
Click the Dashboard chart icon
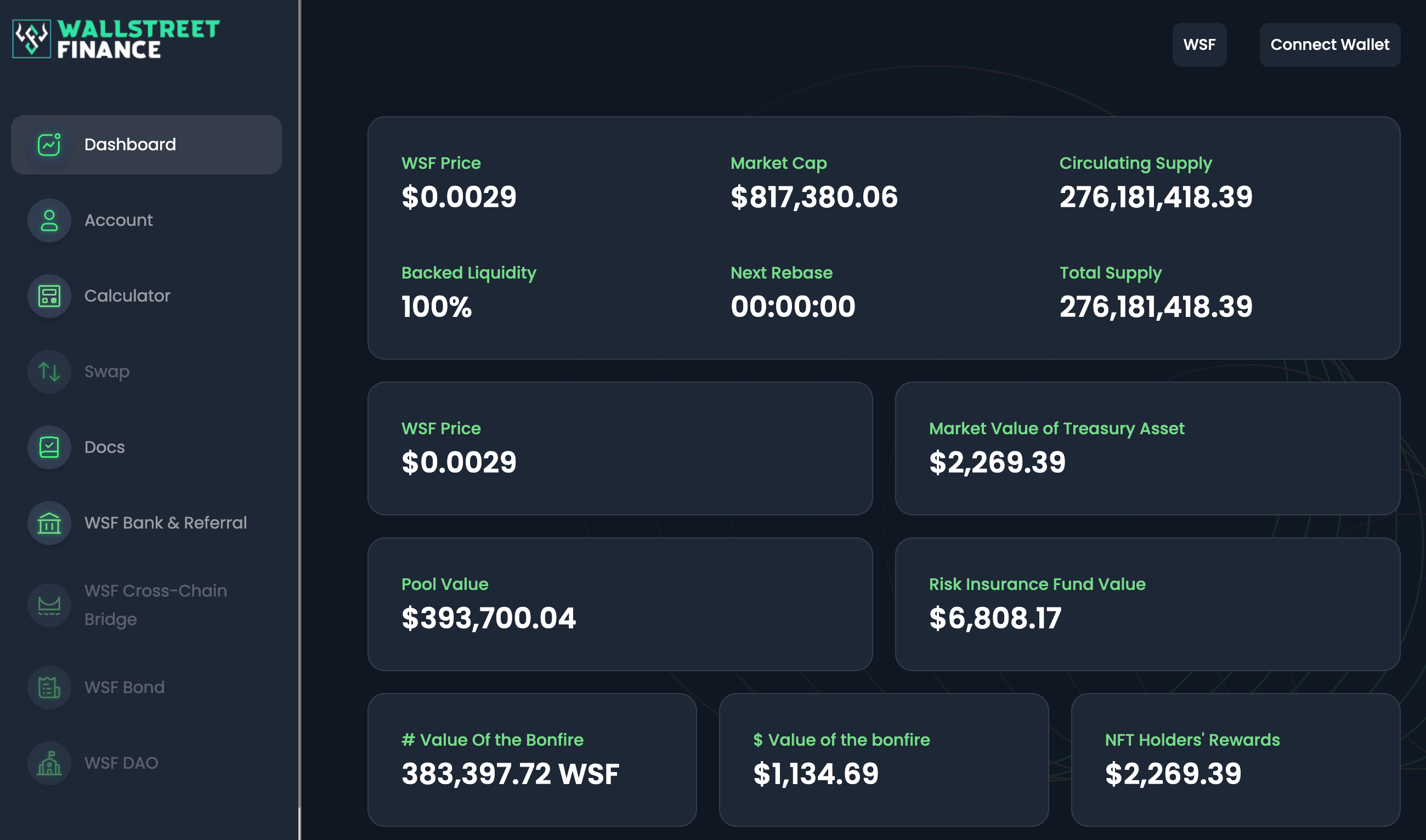point(49,145)
